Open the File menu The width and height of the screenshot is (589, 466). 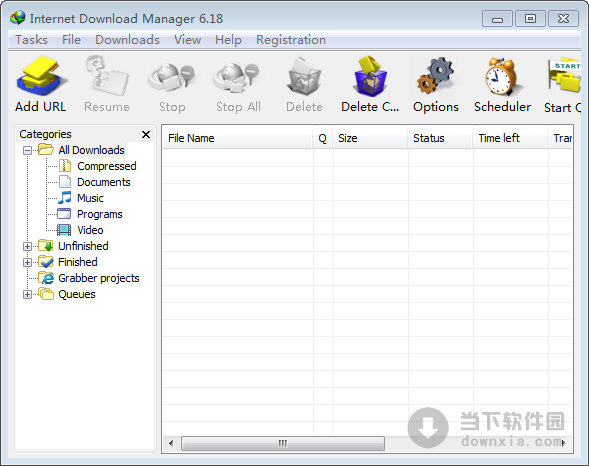[x=71, y=39]
